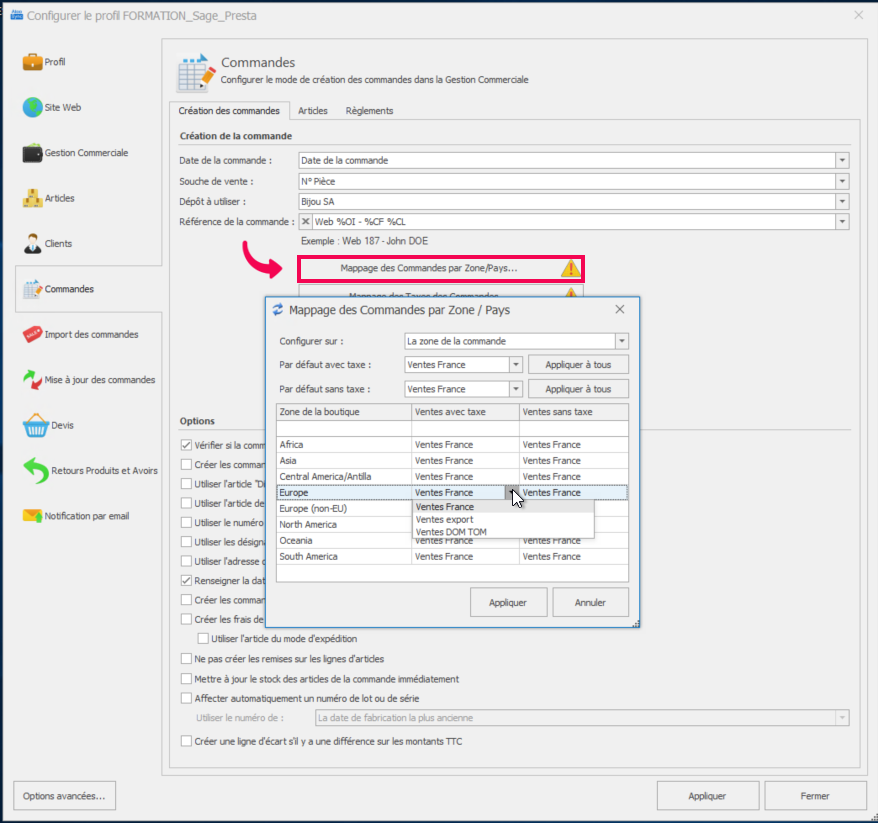Open the 'Dépôt à utiliser' dropdown
Viewport: 878px width, 823px height.
coord(842,202)
